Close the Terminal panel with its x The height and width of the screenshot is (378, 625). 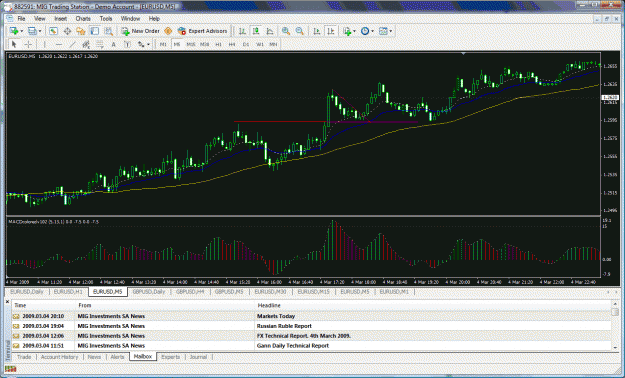pos(8,302)
